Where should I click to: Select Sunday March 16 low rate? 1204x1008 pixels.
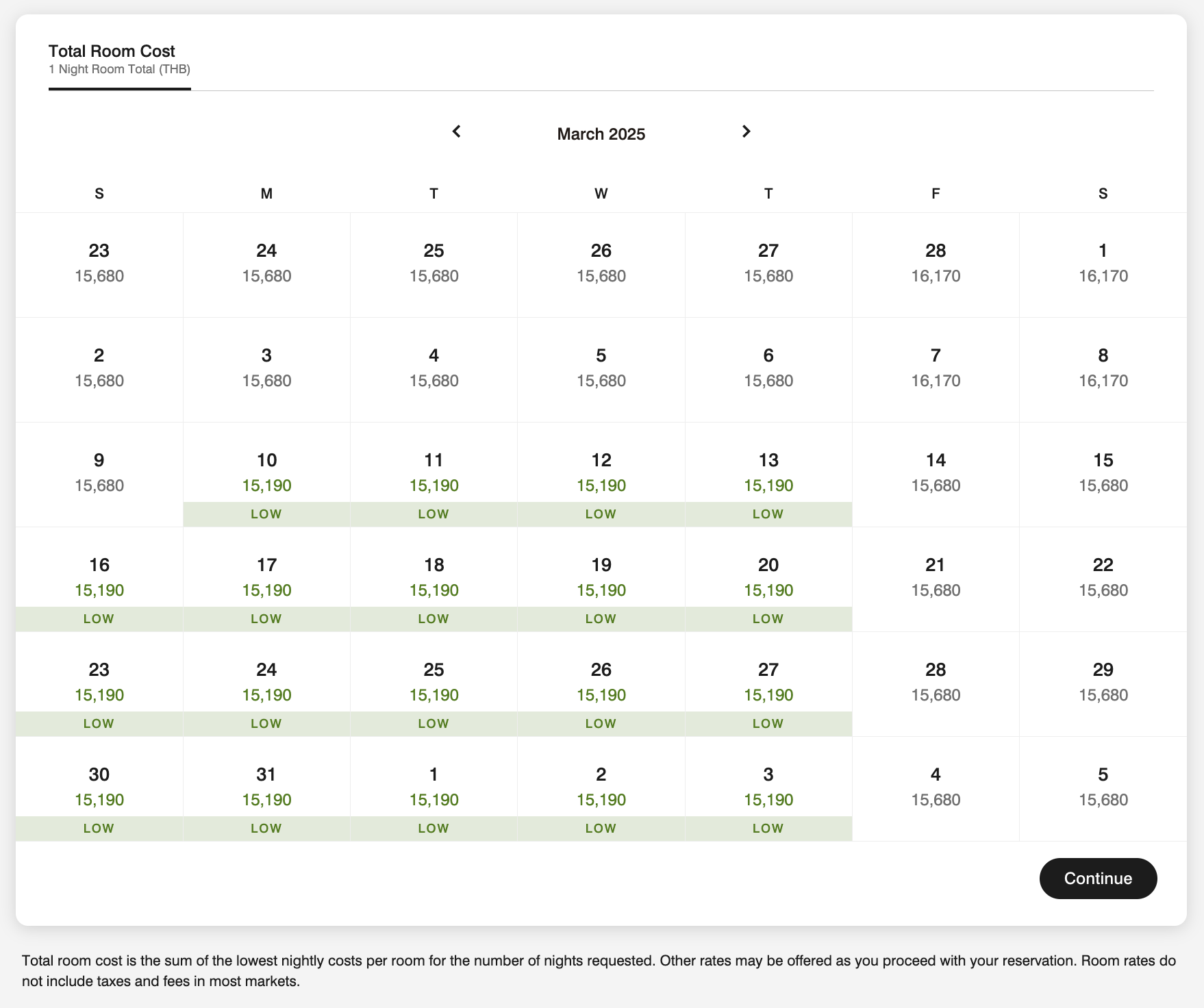[99, 579]
